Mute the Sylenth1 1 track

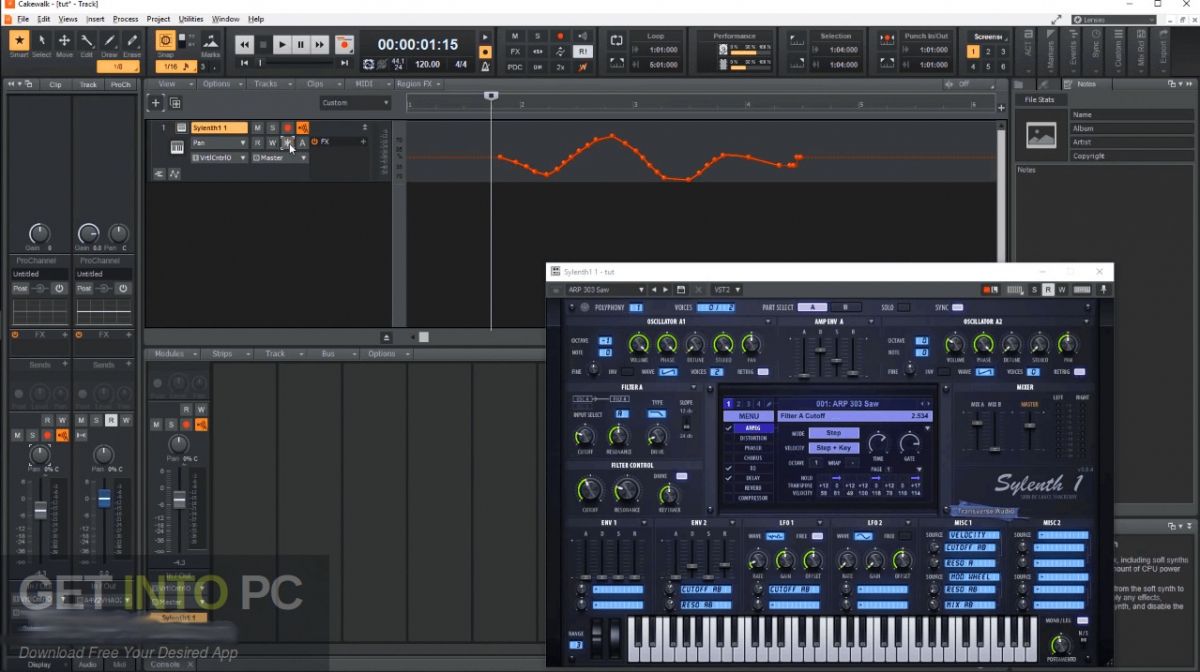[x=257, y=128]
